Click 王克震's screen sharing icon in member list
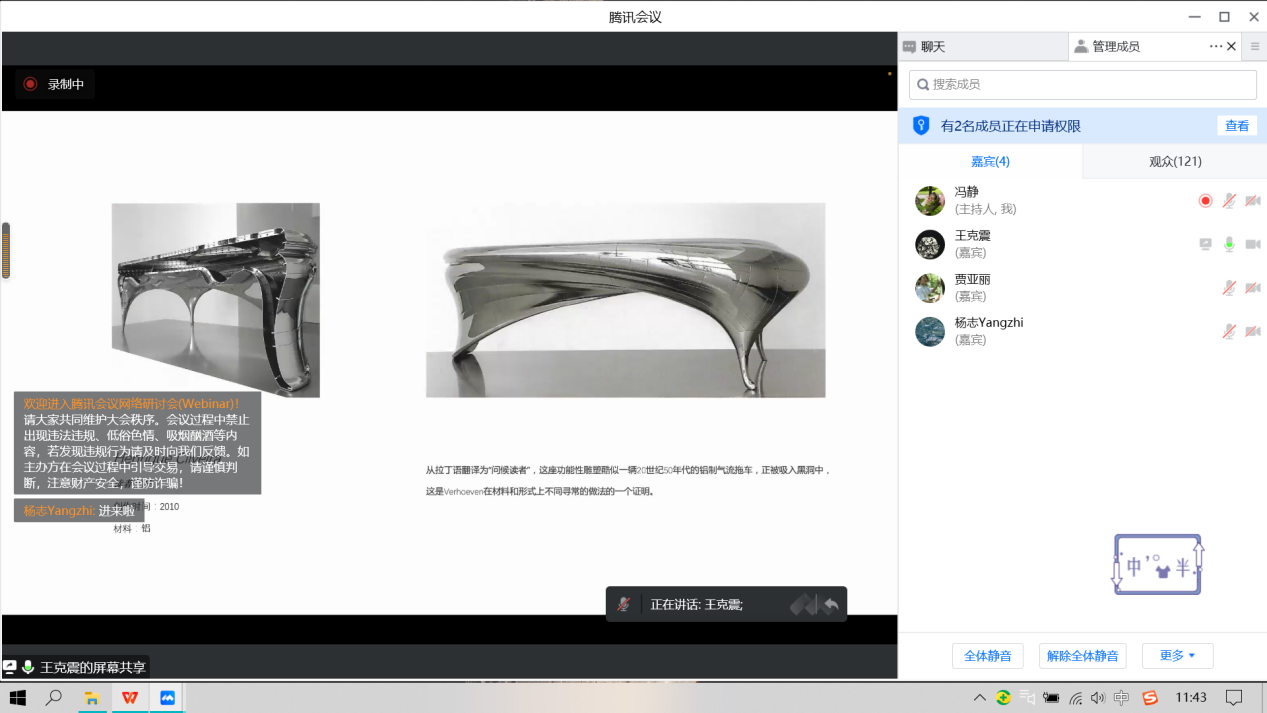Image resolution: width=1267 pixels, height=713 pixels. pos(1205,244)
